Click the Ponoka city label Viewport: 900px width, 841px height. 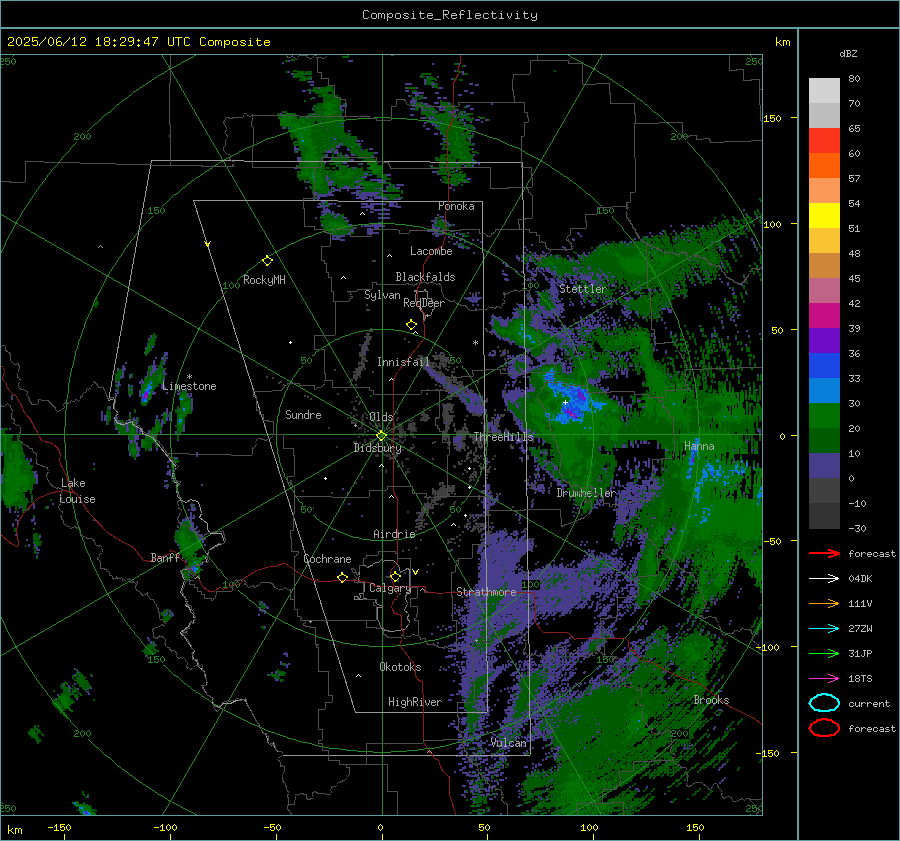click(456, 206)
